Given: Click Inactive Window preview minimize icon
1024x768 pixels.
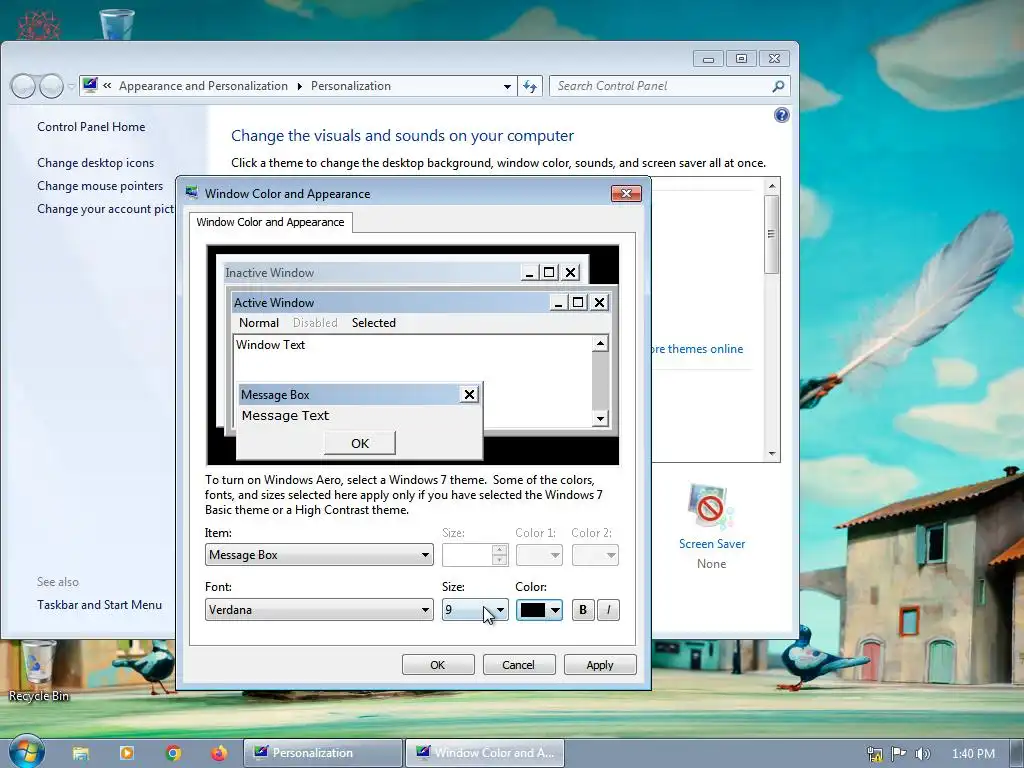Looking at the screenshot, I should (x=530, y=273).
